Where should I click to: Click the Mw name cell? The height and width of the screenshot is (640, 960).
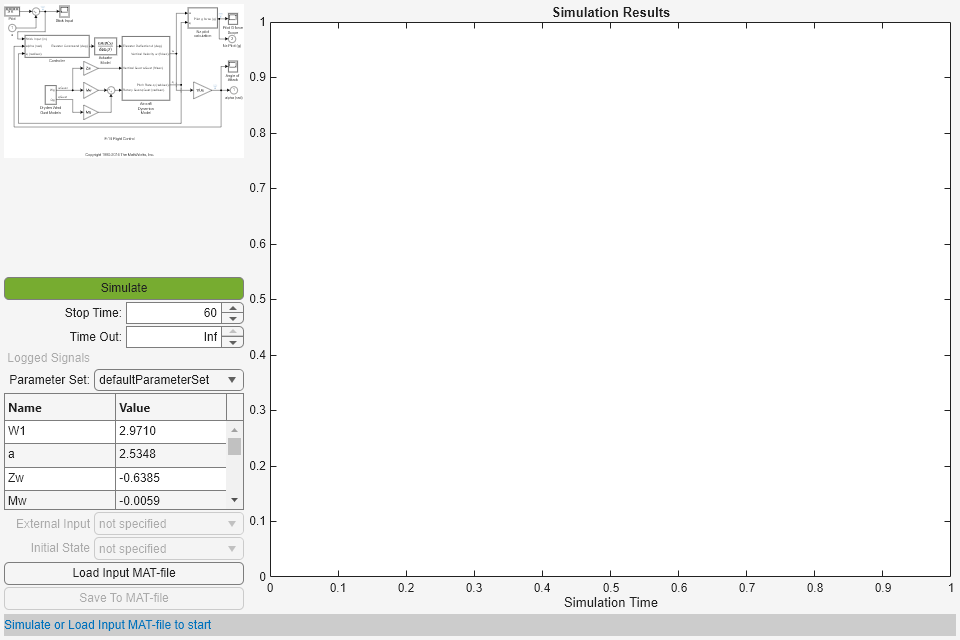(60, 500)
